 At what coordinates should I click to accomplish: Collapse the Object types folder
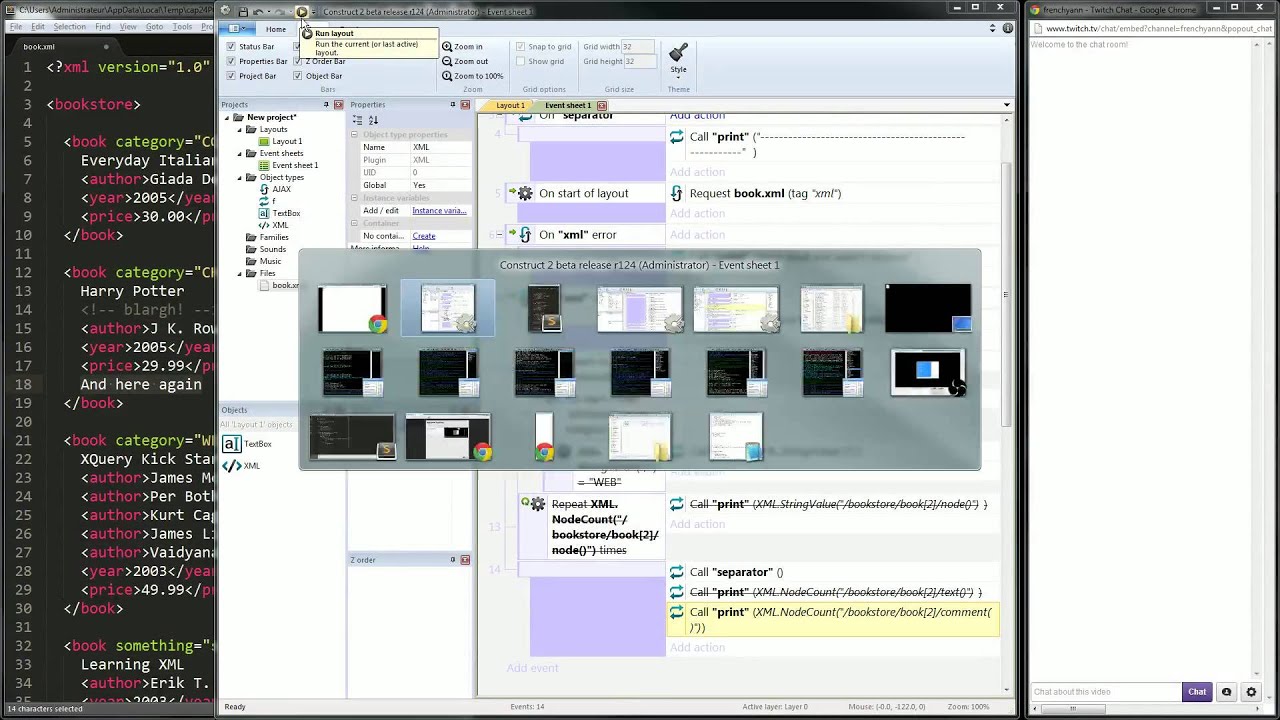[240, 177]
